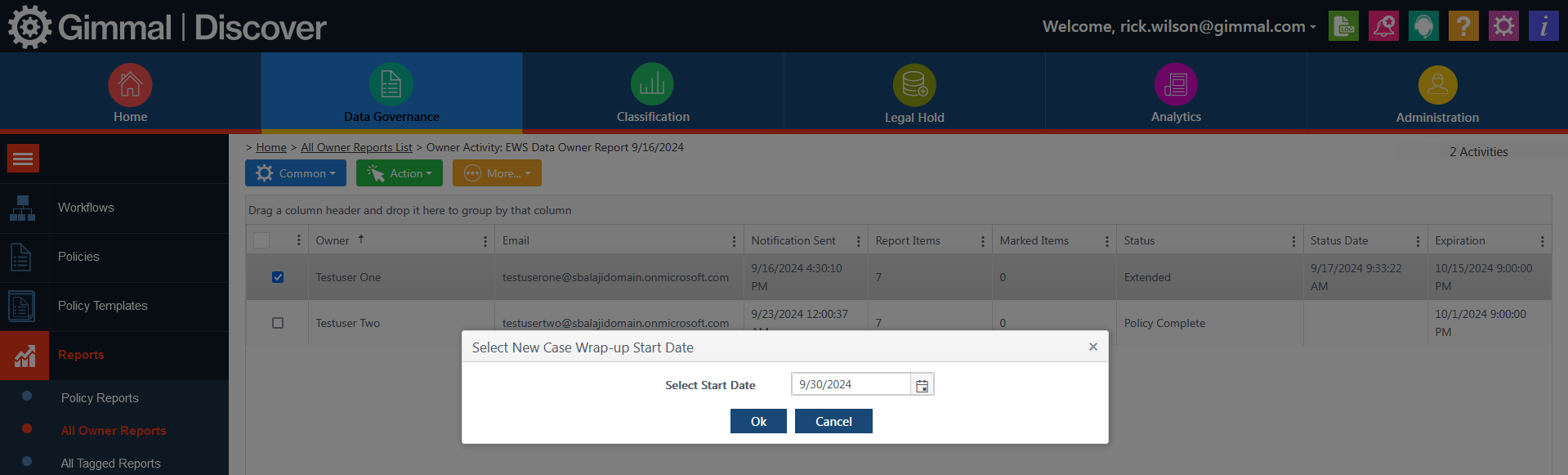Expand the Common dropdown button
The image size is (1568, 475).
pos(296,173)
